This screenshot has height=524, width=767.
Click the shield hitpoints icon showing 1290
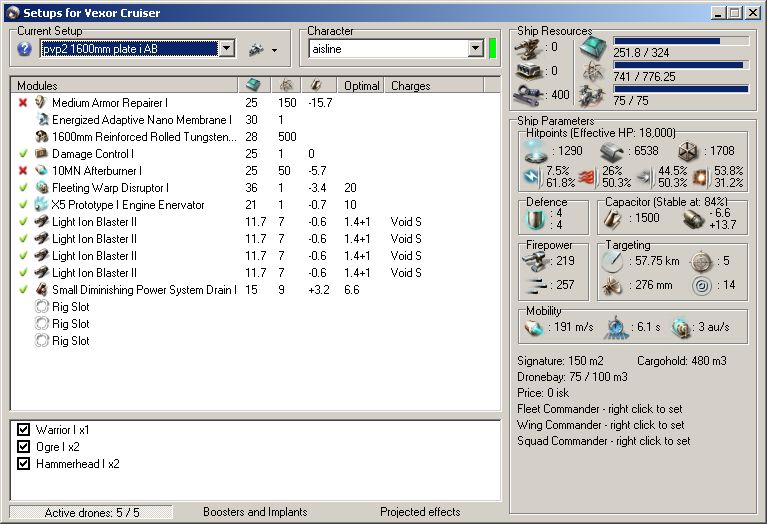tap(536, 151)
